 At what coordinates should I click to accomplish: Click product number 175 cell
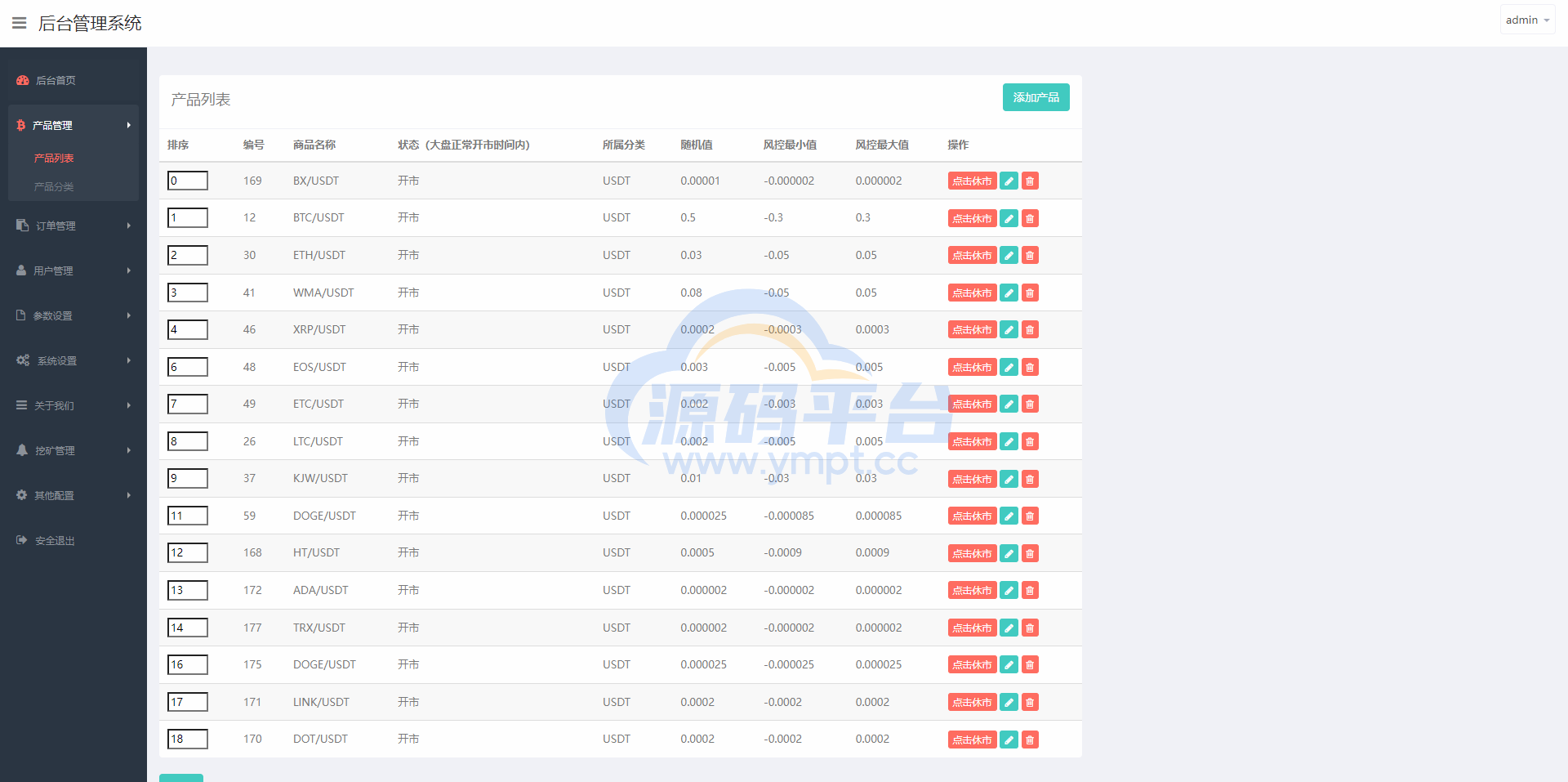252,664
